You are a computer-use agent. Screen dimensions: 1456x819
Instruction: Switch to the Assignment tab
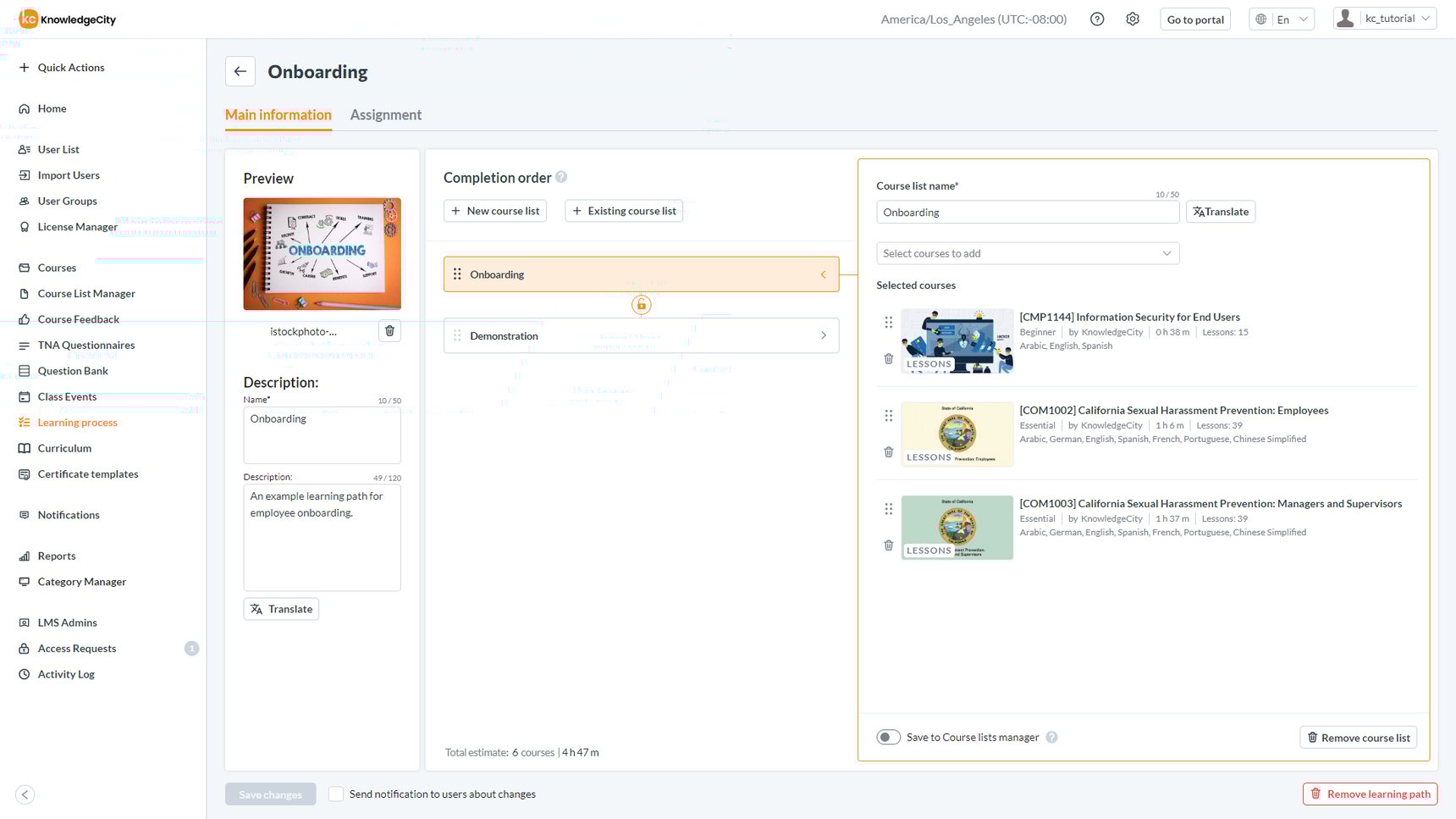[x=386, y=114]
